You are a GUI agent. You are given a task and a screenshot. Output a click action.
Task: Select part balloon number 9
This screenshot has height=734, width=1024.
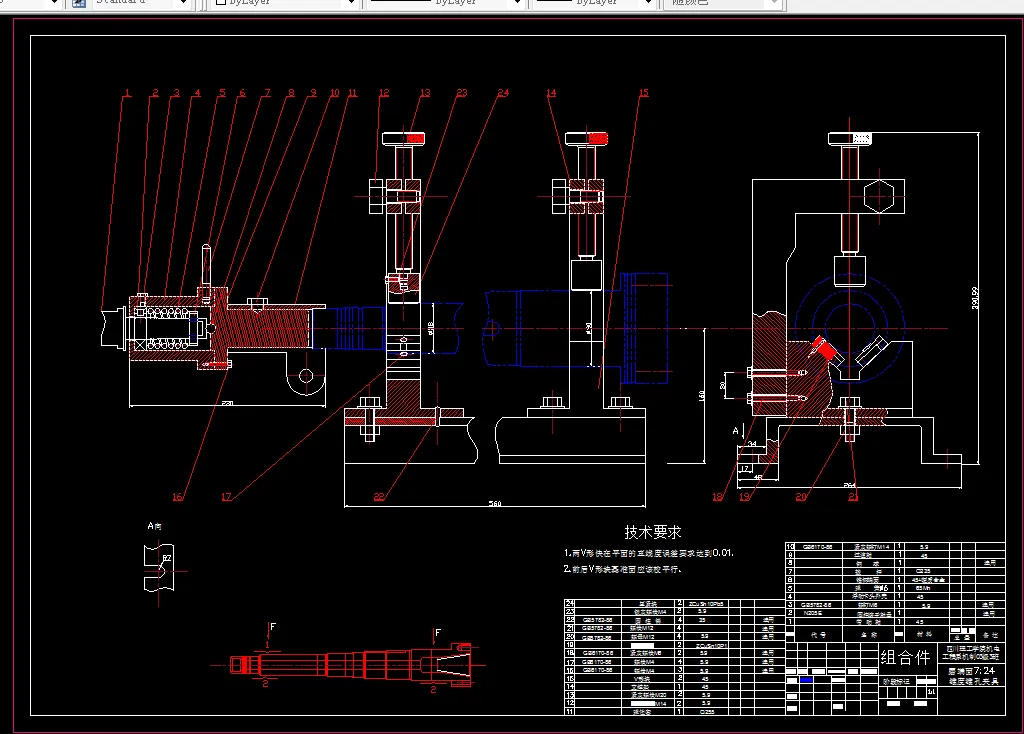coord(313,93)
